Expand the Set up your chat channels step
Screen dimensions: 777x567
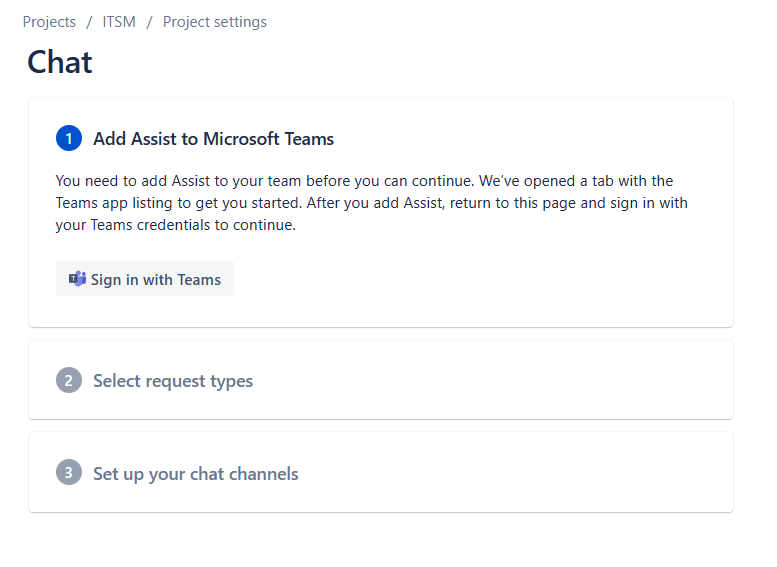pyautogui.click(x=196, y=473)
